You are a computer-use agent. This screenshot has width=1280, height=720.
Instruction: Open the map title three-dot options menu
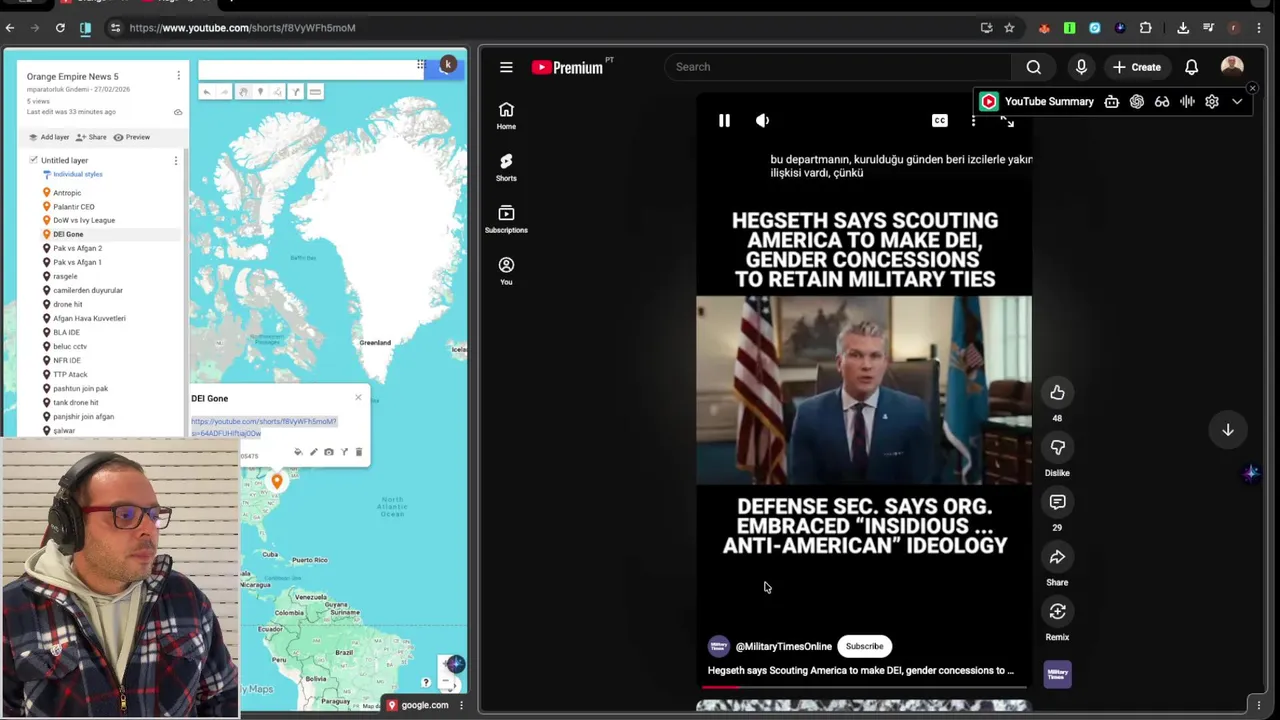178,76
